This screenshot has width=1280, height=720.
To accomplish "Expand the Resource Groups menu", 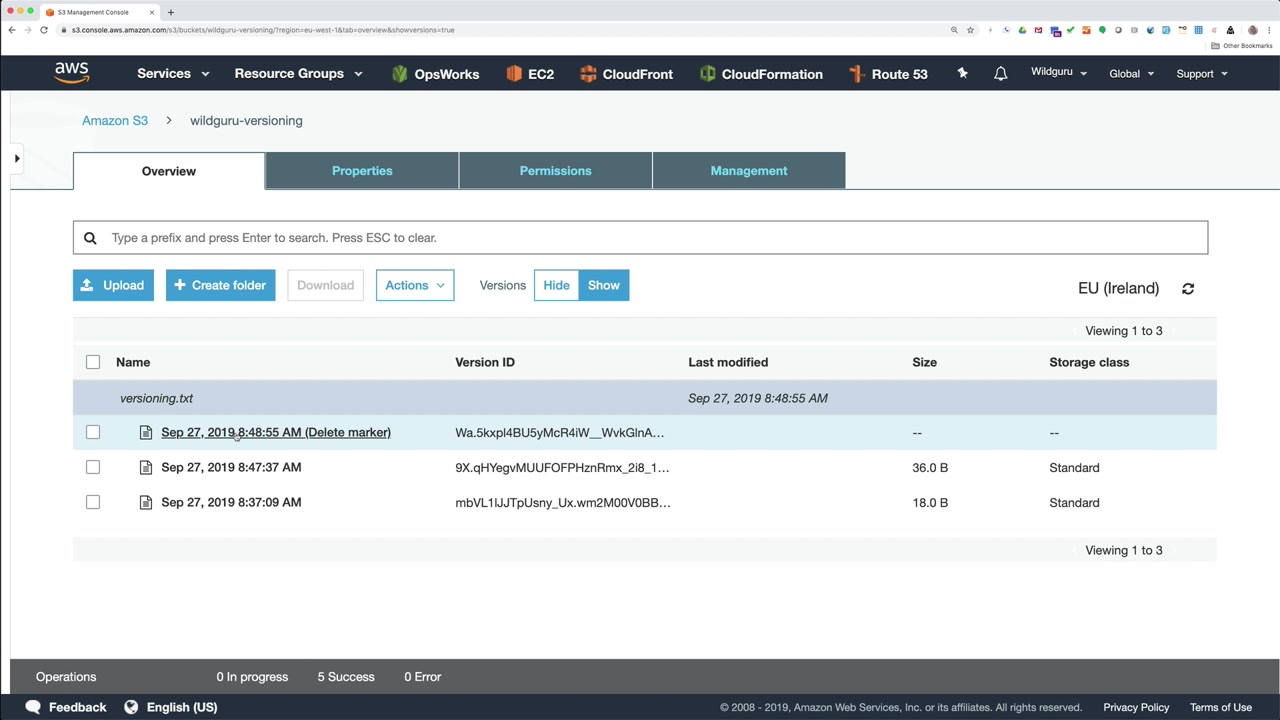I will pyautogui.click(x=298, y=73).
